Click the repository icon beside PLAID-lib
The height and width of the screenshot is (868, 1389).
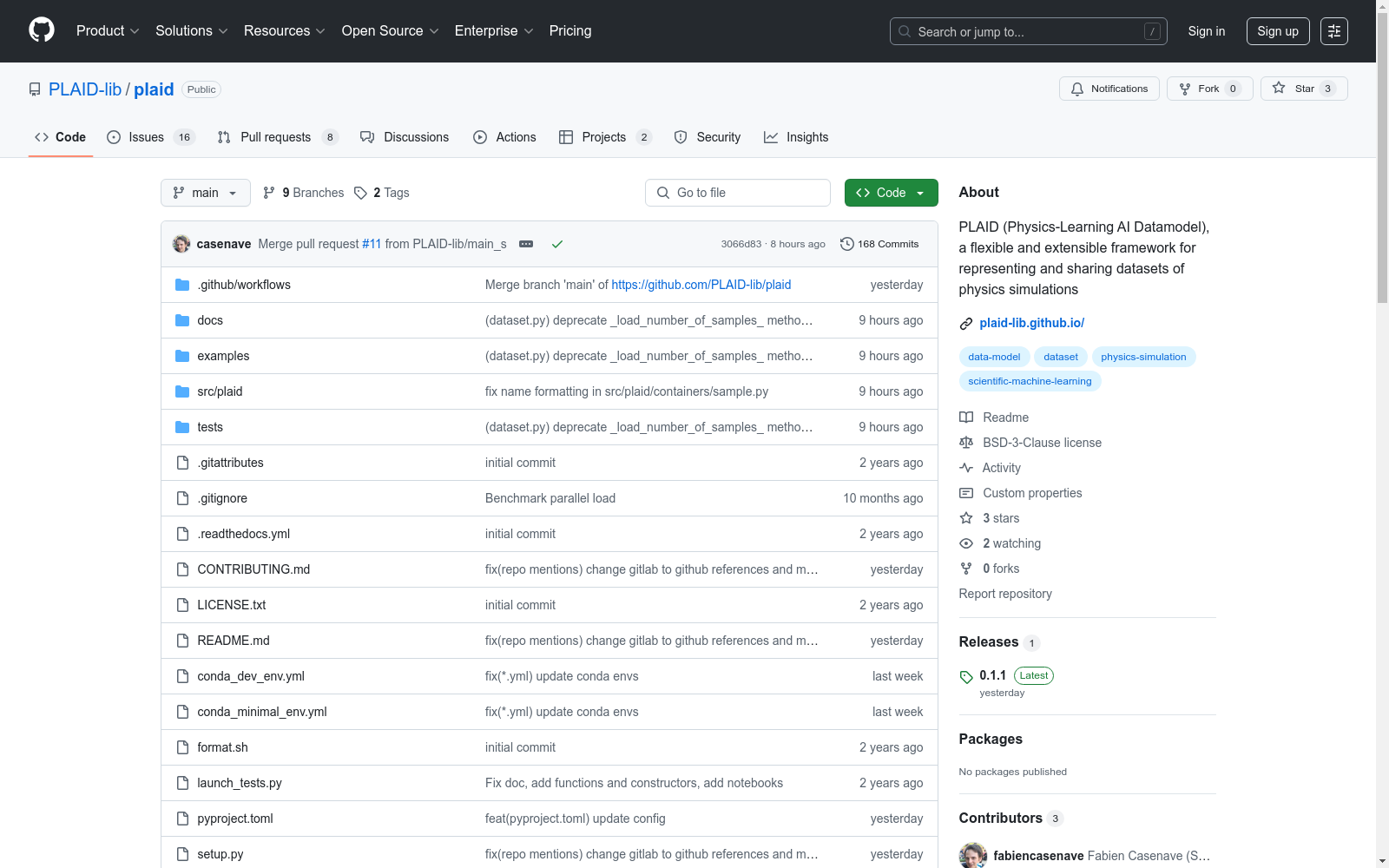coord(35,89)
